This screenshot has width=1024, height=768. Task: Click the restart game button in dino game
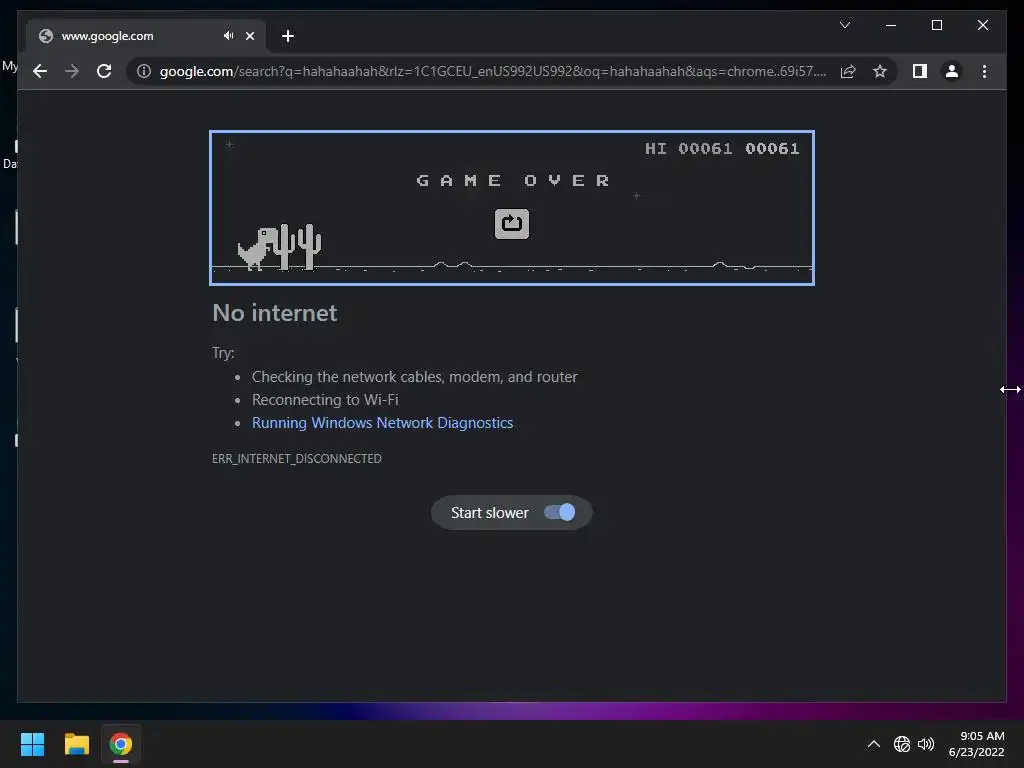511,224
